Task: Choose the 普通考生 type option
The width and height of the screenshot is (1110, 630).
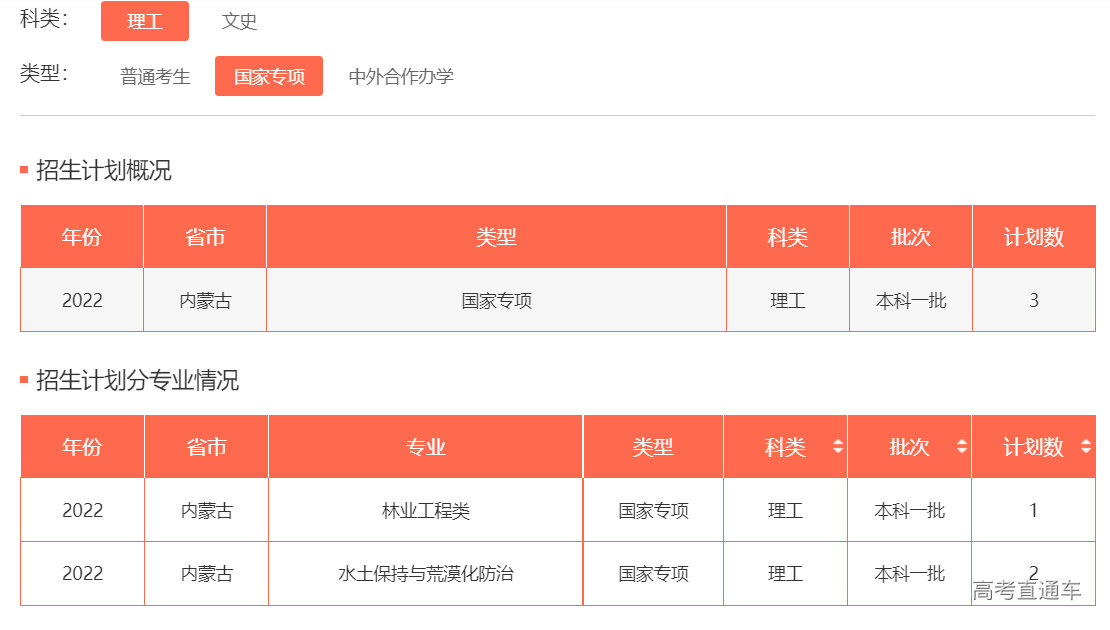Action: coord(155,76)
